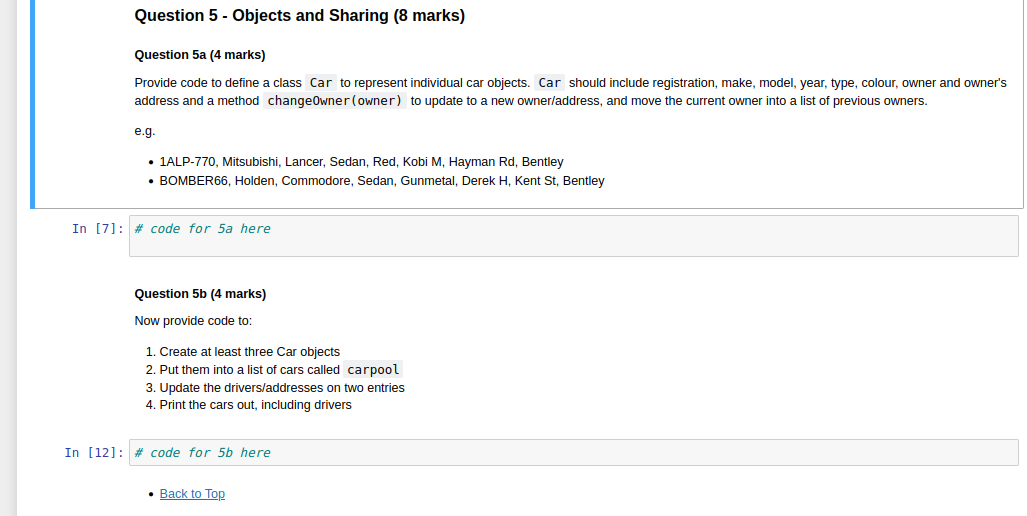Click inside the 5b code cell
Viewport: 1027px width, 516px height.
click(573, 453)
